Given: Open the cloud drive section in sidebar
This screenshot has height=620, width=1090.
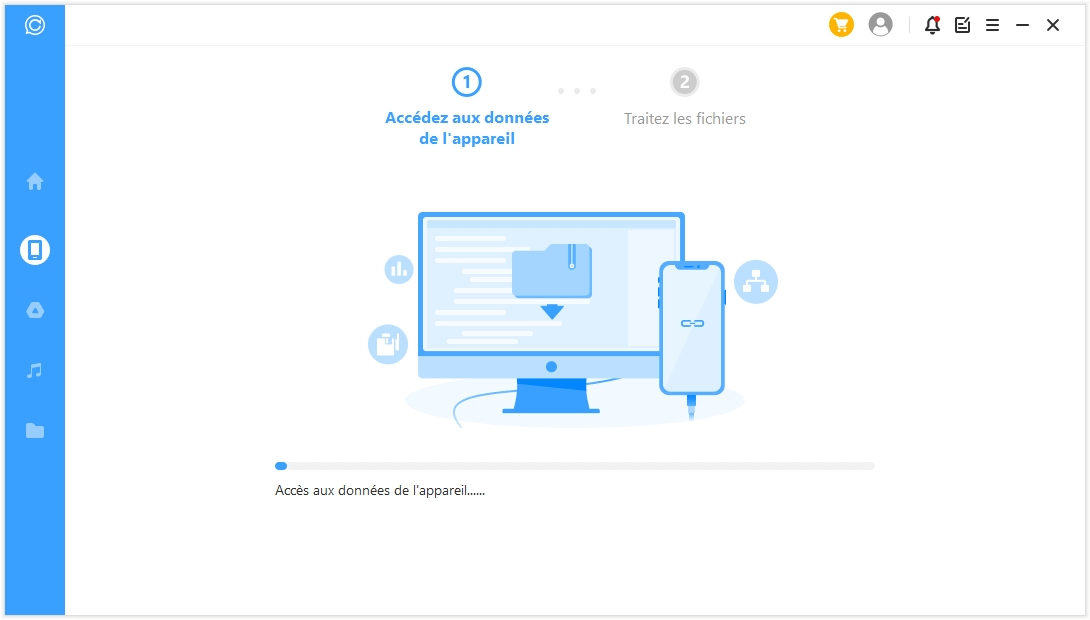Looking at the screenshot, I should click(x=35, y=310).
